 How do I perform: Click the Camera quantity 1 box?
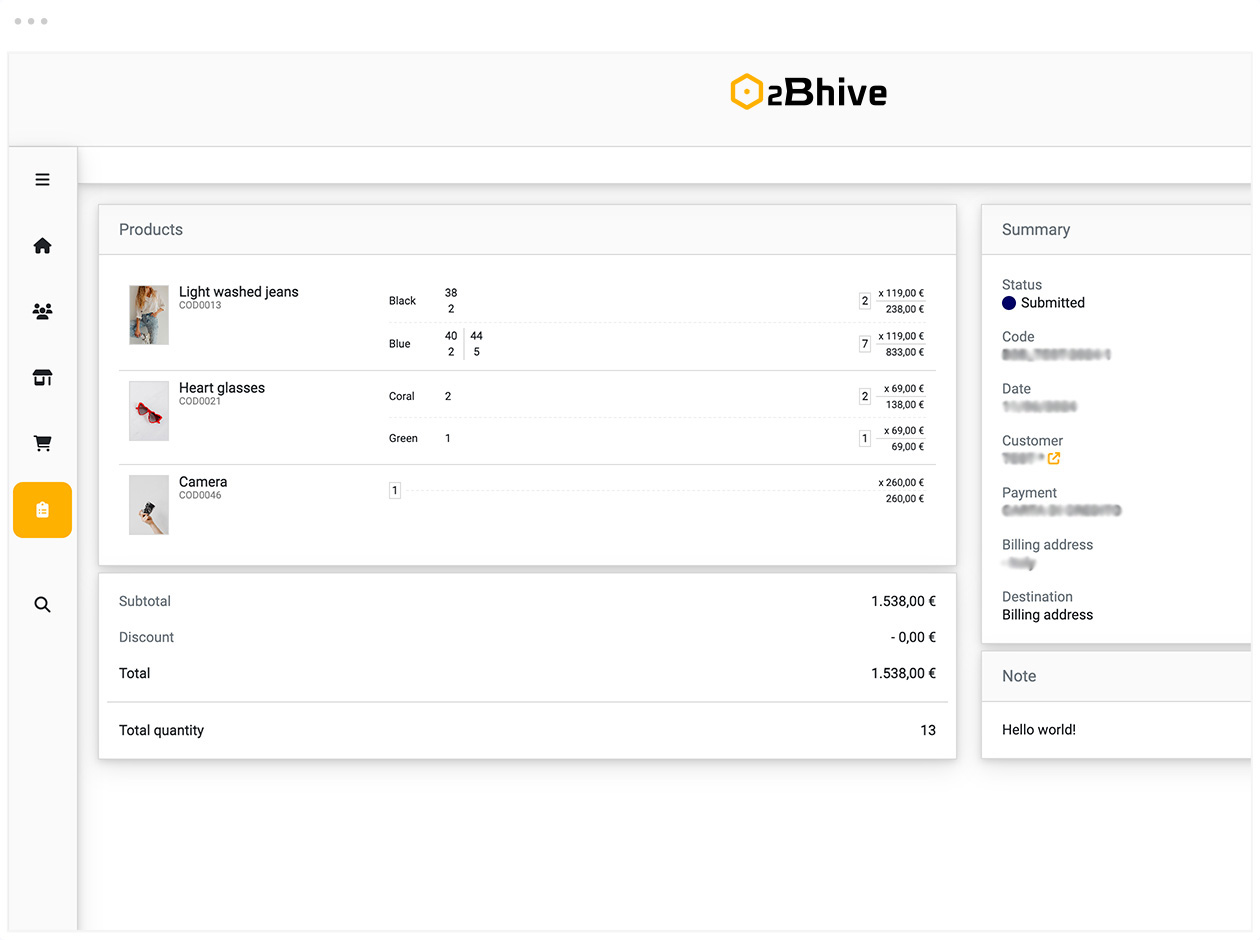tap(395, 491)
